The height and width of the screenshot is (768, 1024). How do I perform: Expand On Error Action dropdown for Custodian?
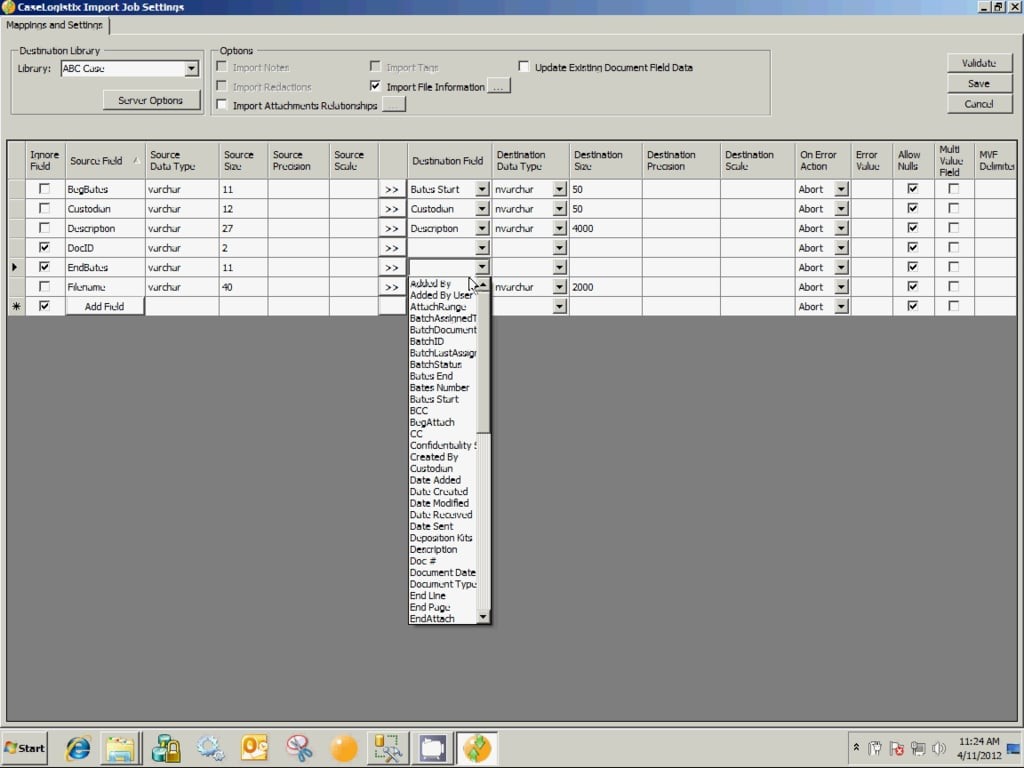841,209
